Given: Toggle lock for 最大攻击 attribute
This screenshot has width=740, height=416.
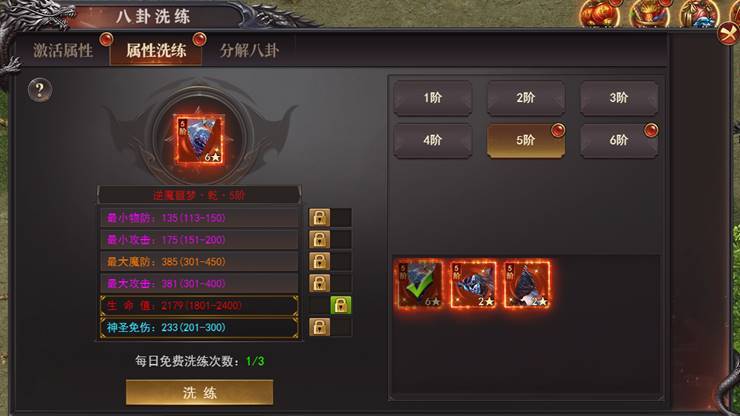Looking at the screenshot, I should pos(320,283).
